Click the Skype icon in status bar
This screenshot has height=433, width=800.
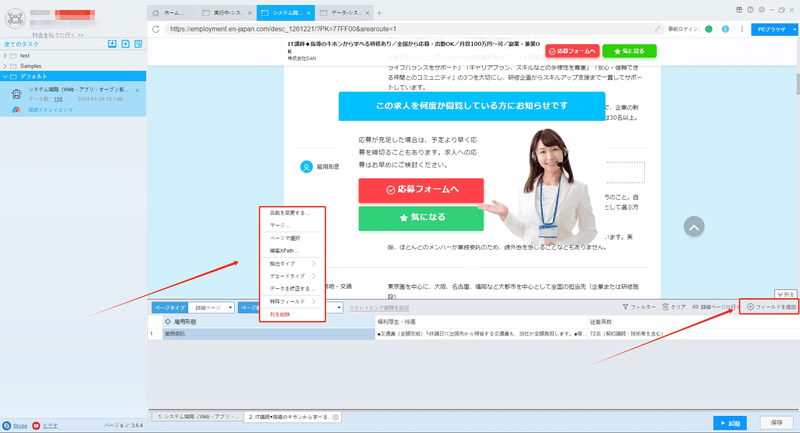[7, 425]
